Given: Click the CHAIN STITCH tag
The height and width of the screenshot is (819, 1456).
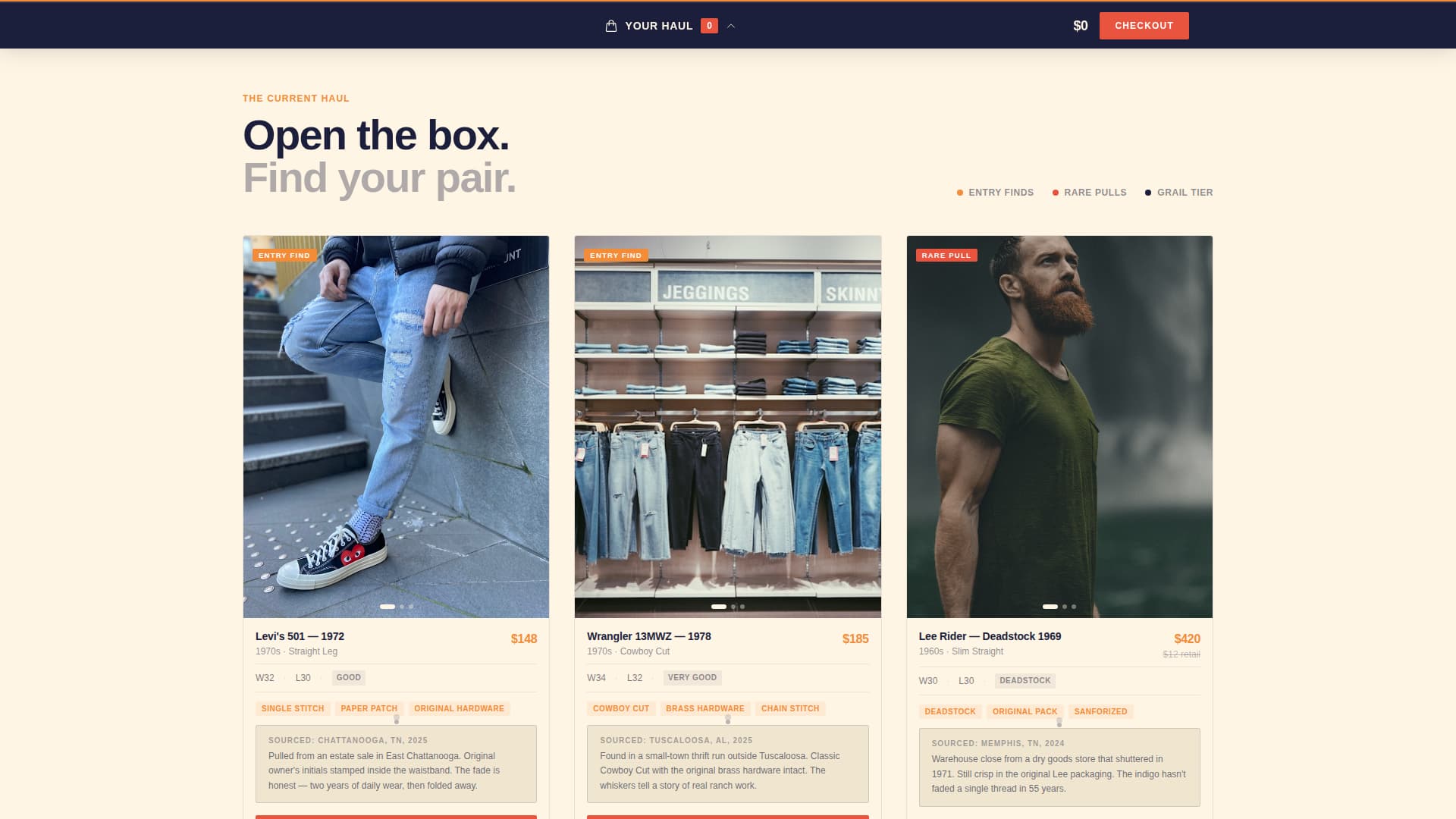Looking at the screenshot, I should (x=790, y=709).
